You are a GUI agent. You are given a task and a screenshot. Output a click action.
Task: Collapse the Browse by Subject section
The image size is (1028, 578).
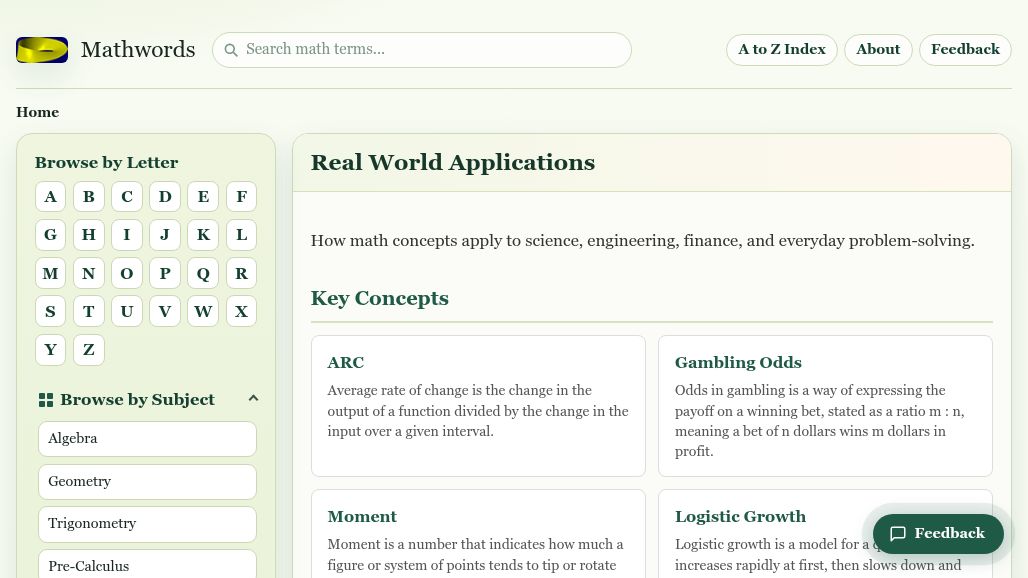[253, 399]
